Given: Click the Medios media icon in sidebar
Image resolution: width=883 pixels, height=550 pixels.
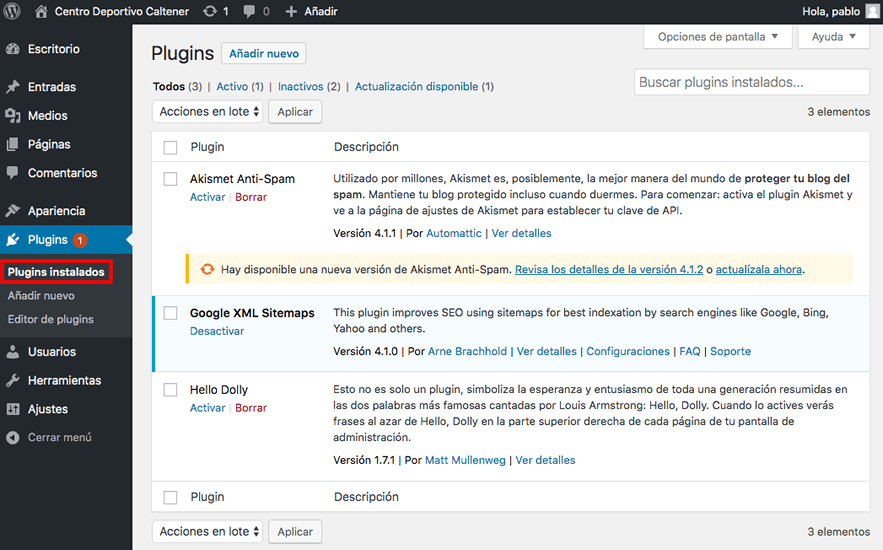Looking at the screenshot, I should coord(13,115).
